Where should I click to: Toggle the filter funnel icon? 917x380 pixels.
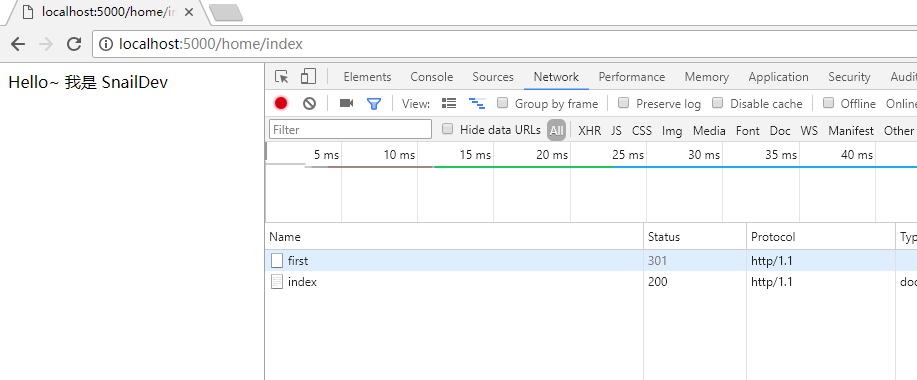[x=374, y=104]
